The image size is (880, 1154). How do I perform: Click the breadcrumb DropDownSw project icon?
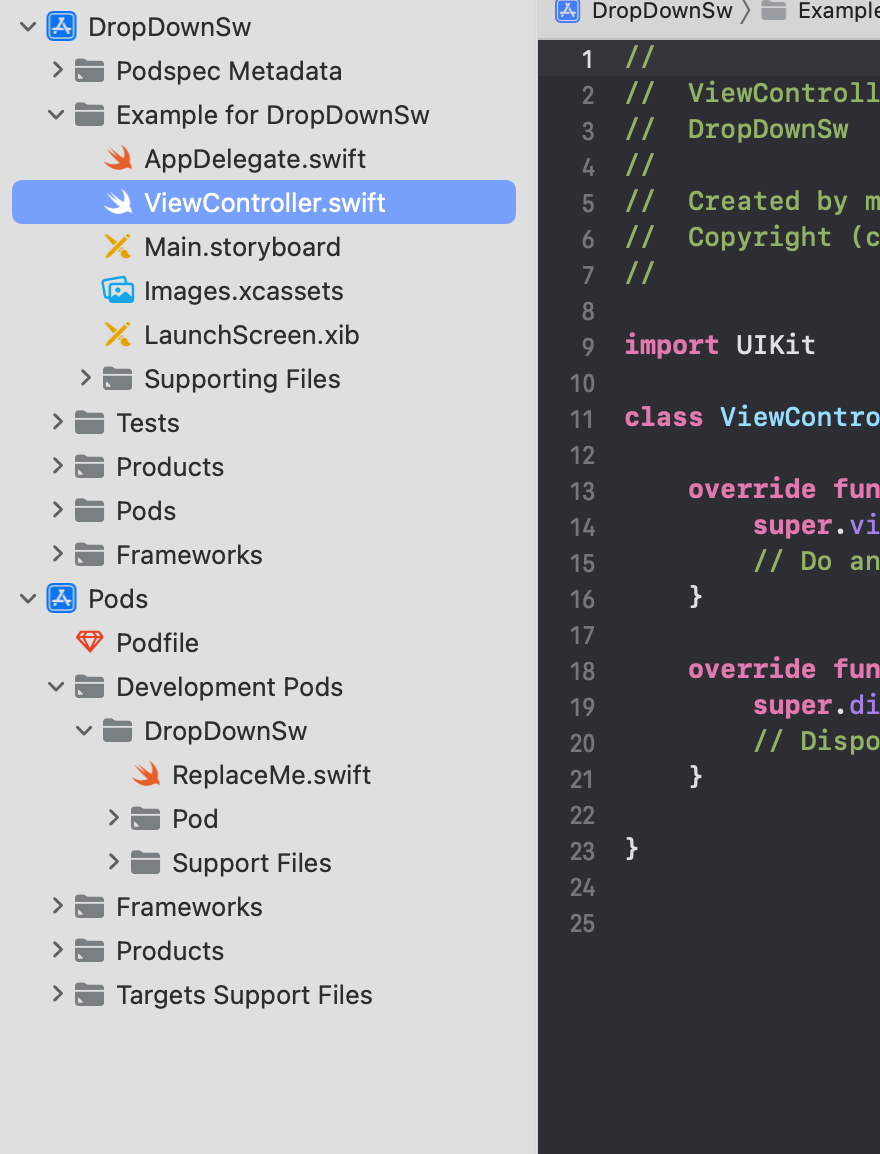[x=567, y=11]
